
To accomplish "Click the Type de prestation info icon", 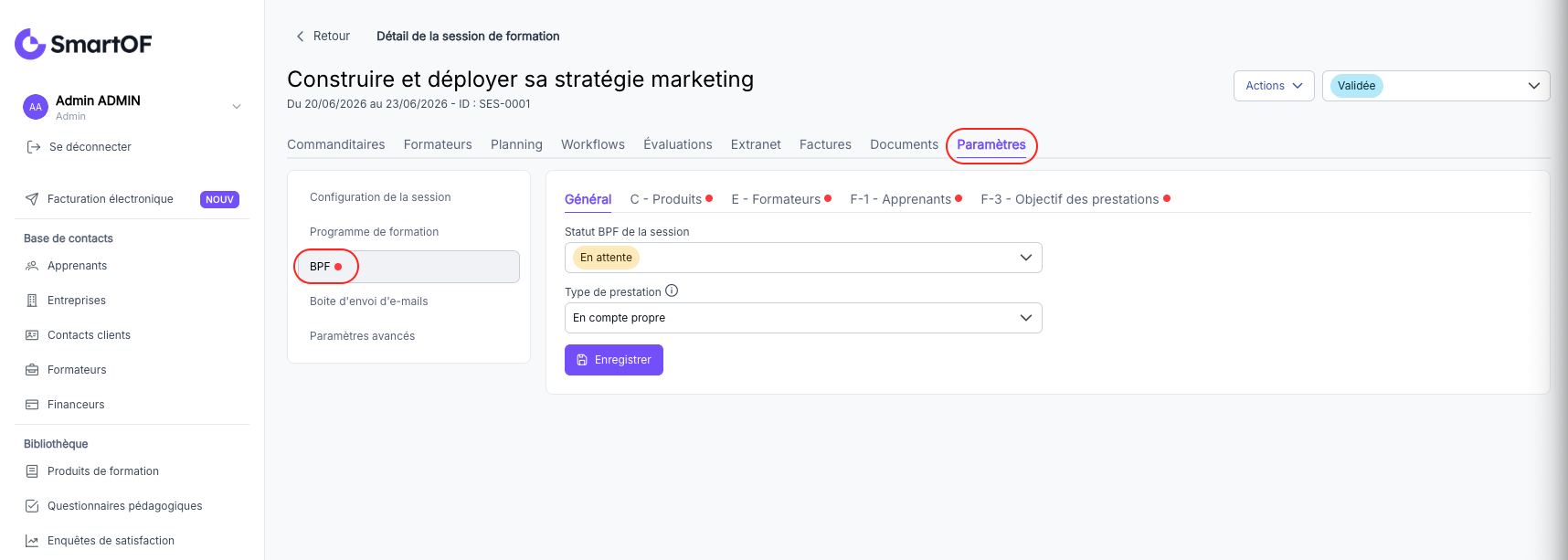I will pyautogui.click(x=672, y=291).
